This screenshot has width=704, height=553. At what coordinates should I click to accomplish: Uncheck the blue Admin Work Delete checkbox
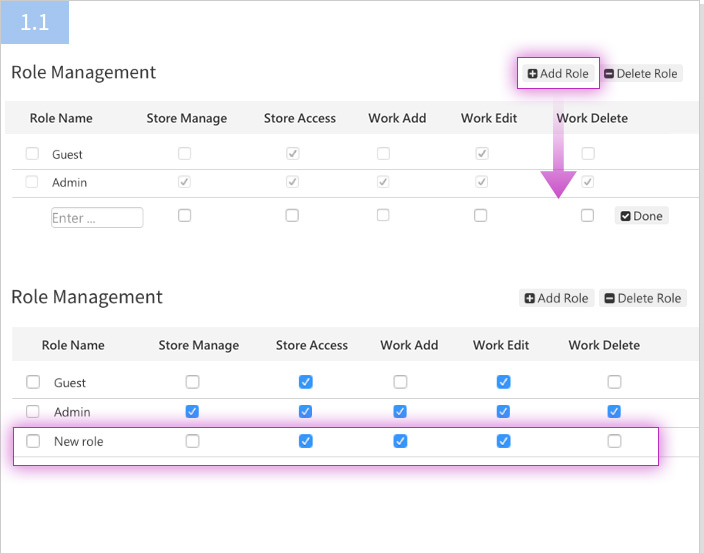[x=614, y=411]
